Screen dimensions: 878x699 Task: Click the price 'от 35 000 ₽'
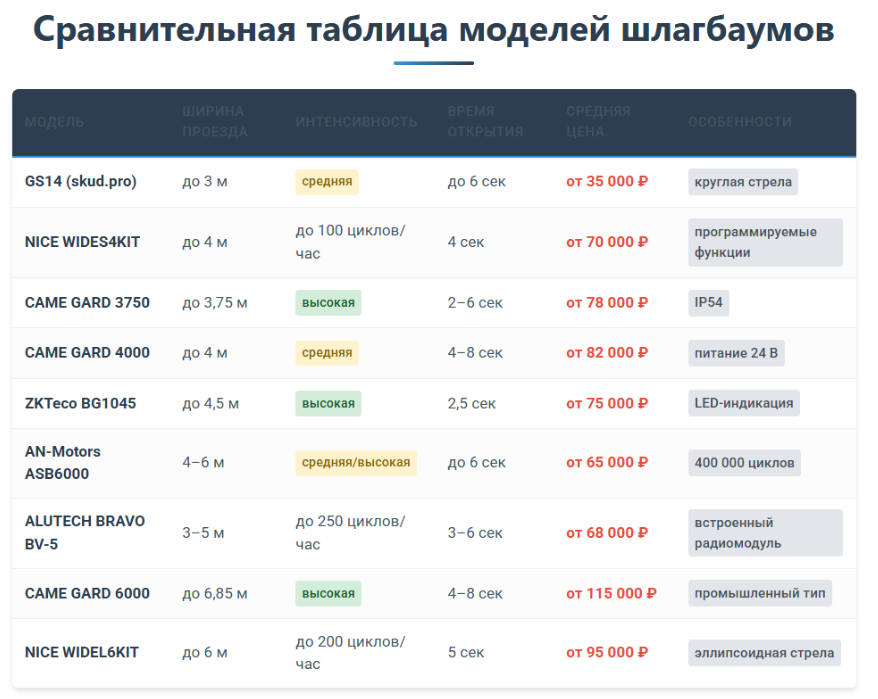pos(607,181)
